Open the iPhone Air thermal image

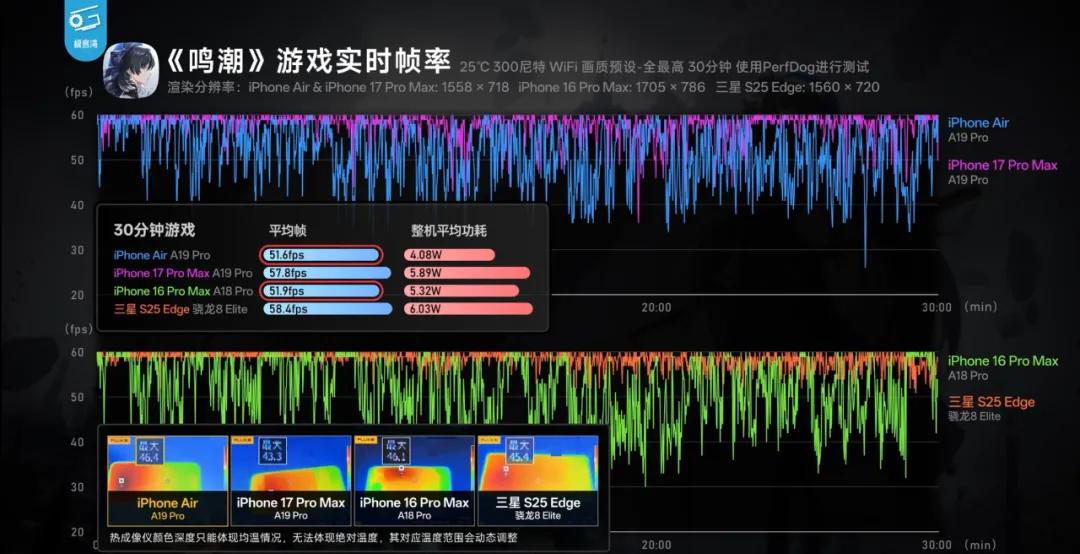tap(167, 480)
